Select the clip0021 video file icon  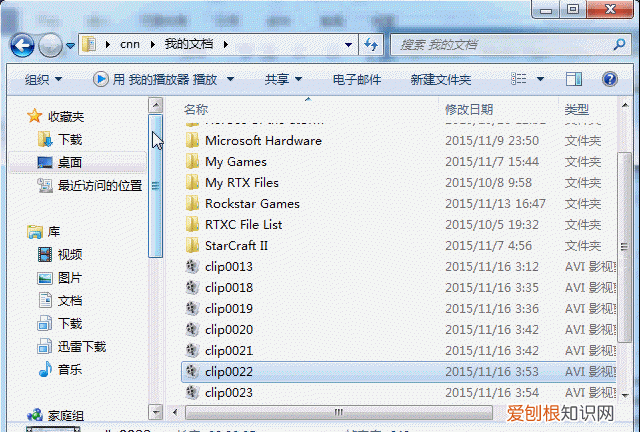pyautogui.click(x=192, y=350)
